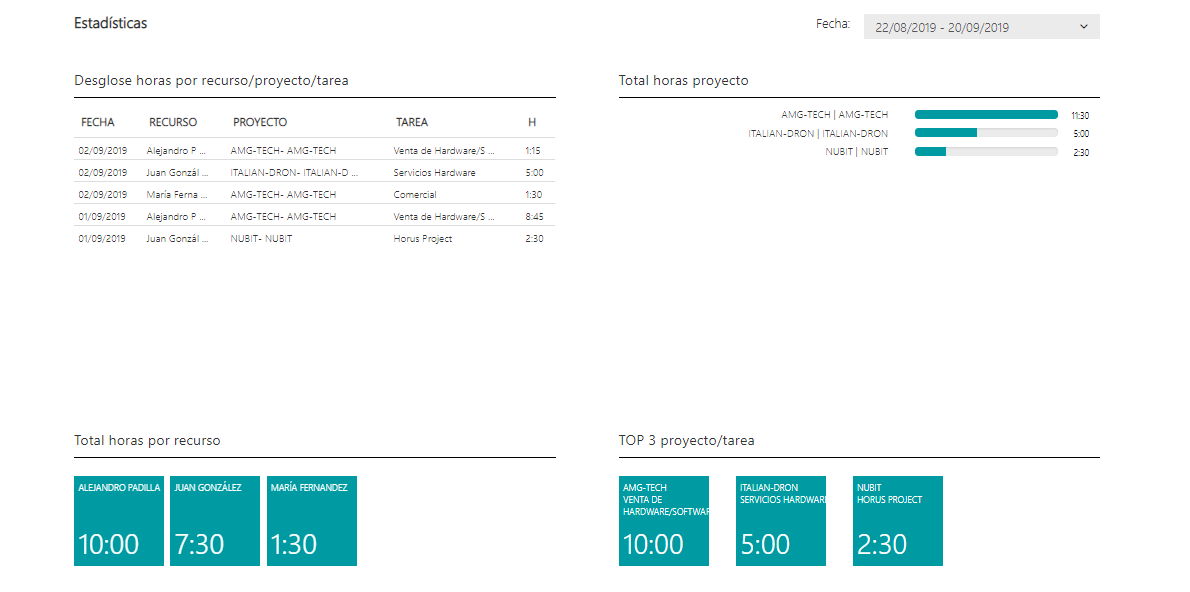Viewport: 1190px width, 592px height.
Task: Open the ITALIAN-DRON Servicios Hardware tile
Action: [781, 521]
